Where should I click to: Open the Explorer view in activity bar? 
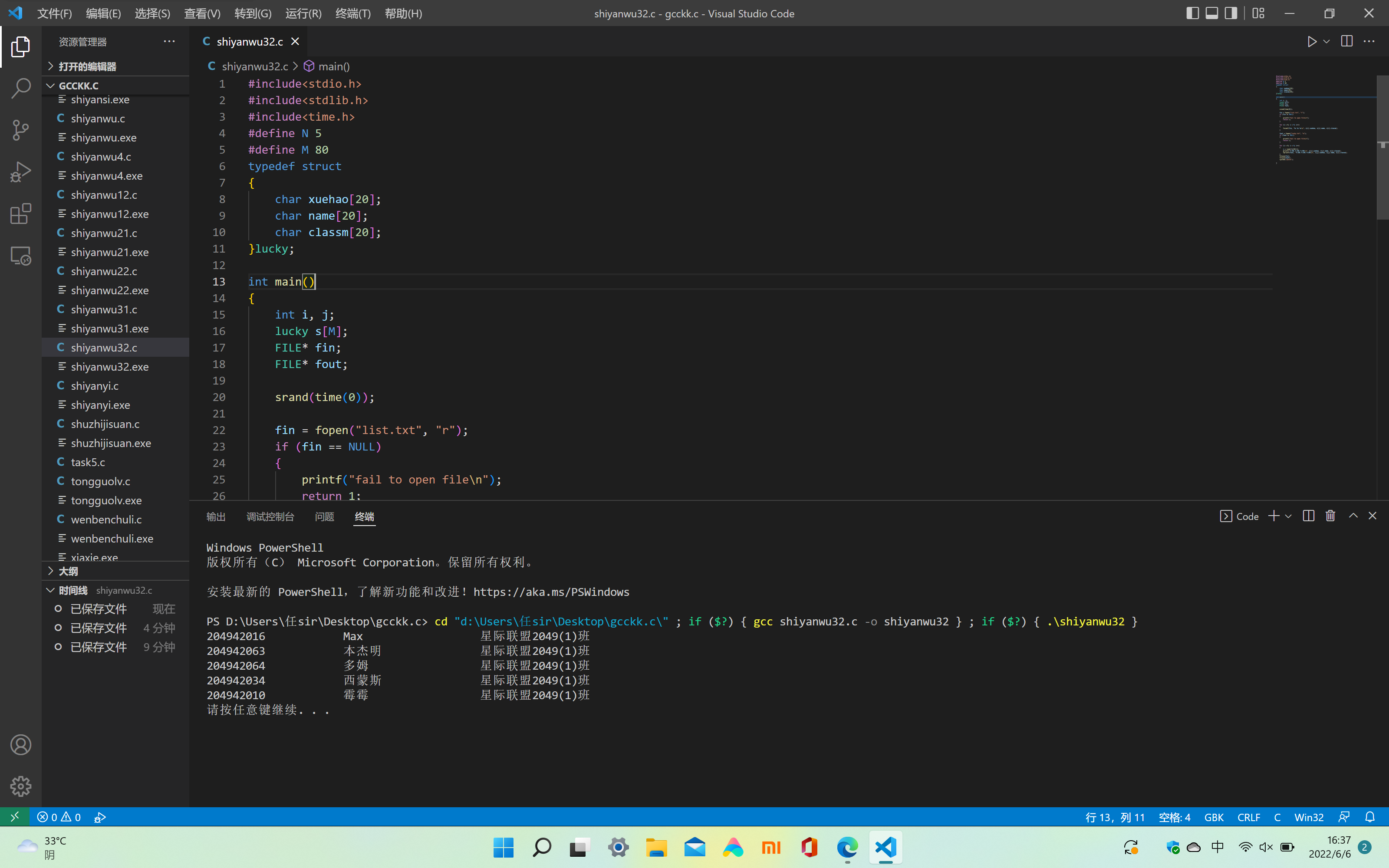coord(21,46)
